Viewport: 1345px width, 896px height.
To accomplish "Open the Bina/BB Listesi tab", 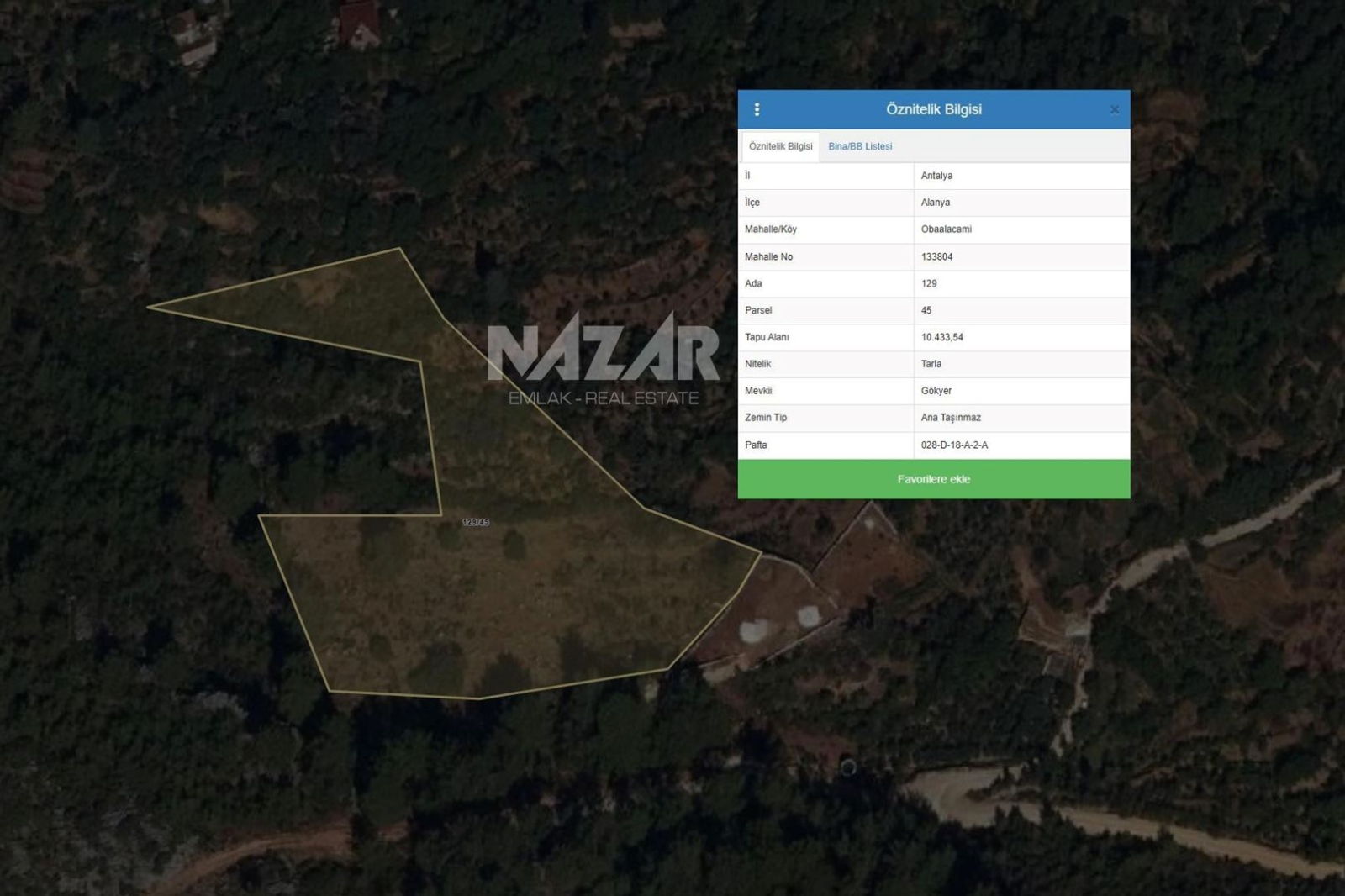I will coord(860,146).
